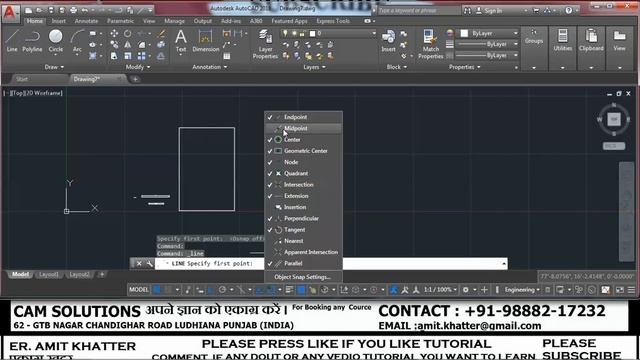
Task: Open the object color ByLayer swatch
Action: click(x=464, y=33)
